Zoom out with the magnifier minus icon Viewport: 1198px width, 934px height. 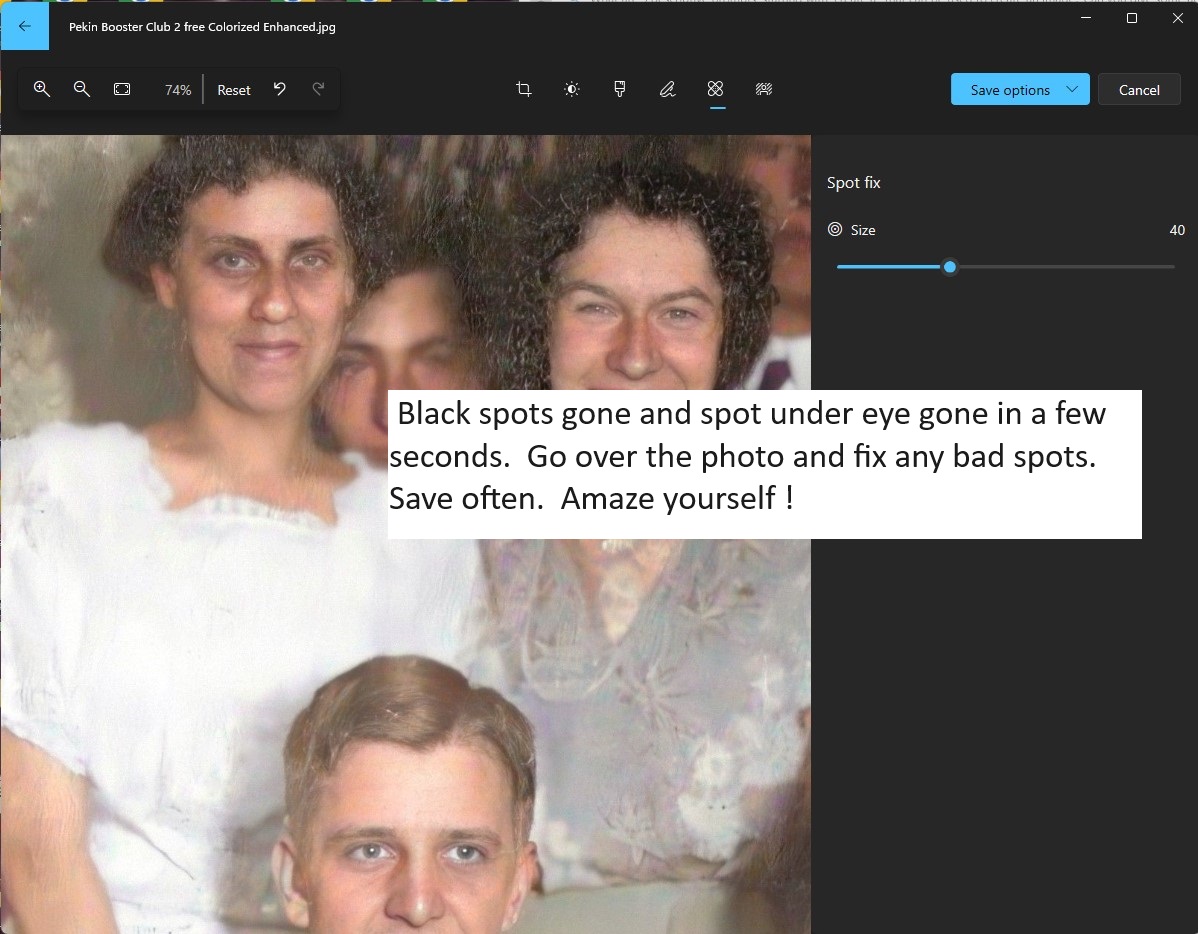click(x=82, y=89)
